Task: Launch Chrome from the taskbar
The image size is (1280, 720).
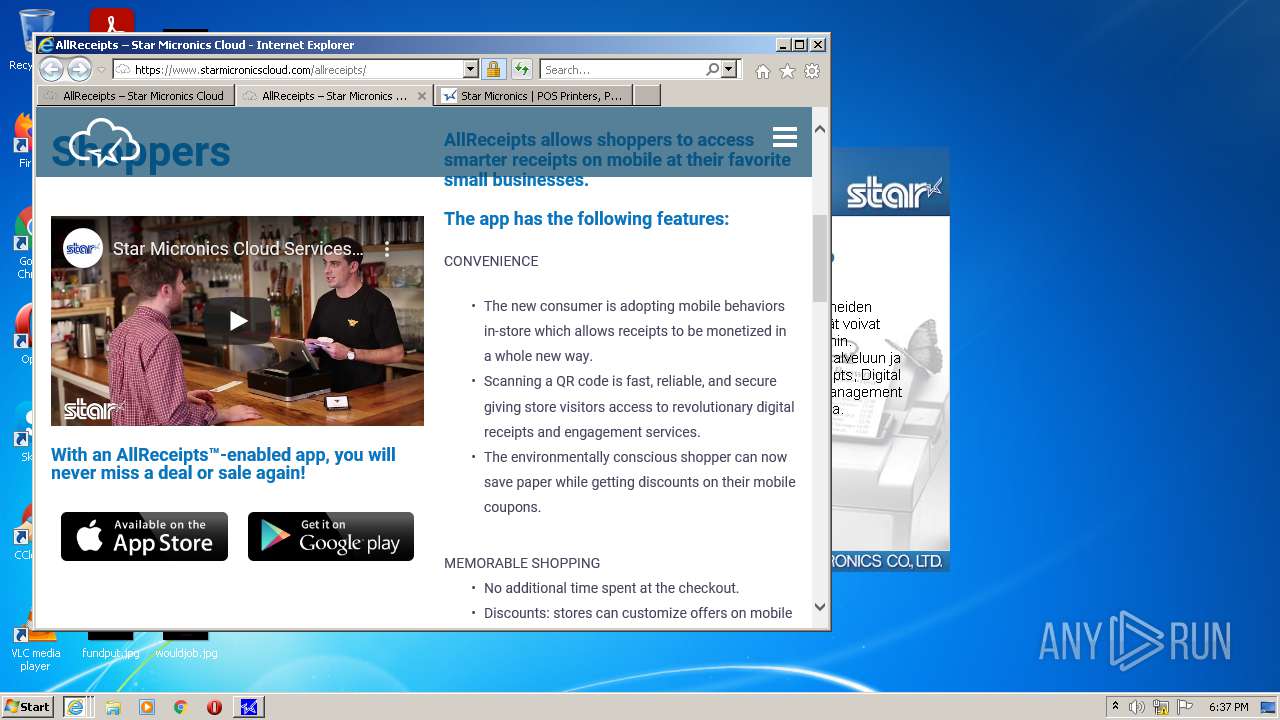Action: (x=181, y=707)
